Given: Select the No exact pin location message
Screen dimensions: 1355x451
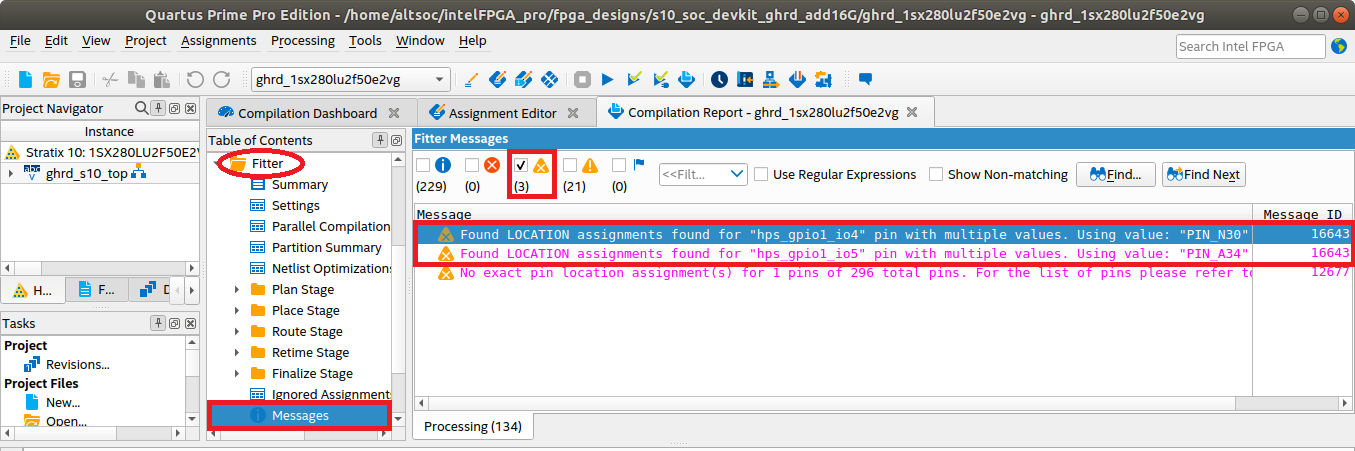Looking at the screenshot, I should tap(884, 273).
